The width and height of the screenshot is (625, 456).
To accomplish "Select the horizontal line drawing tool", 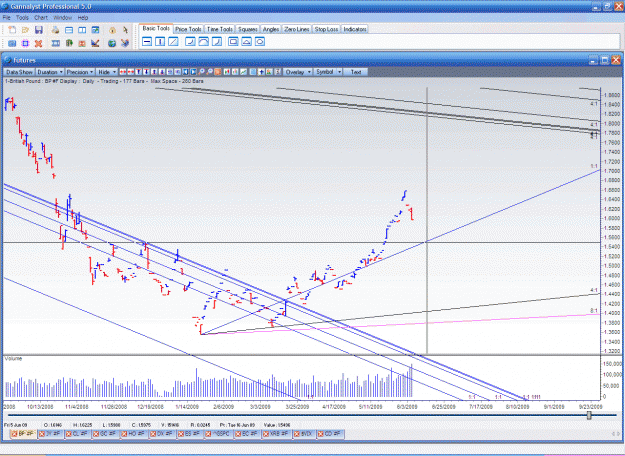I will tap(147, 41).
